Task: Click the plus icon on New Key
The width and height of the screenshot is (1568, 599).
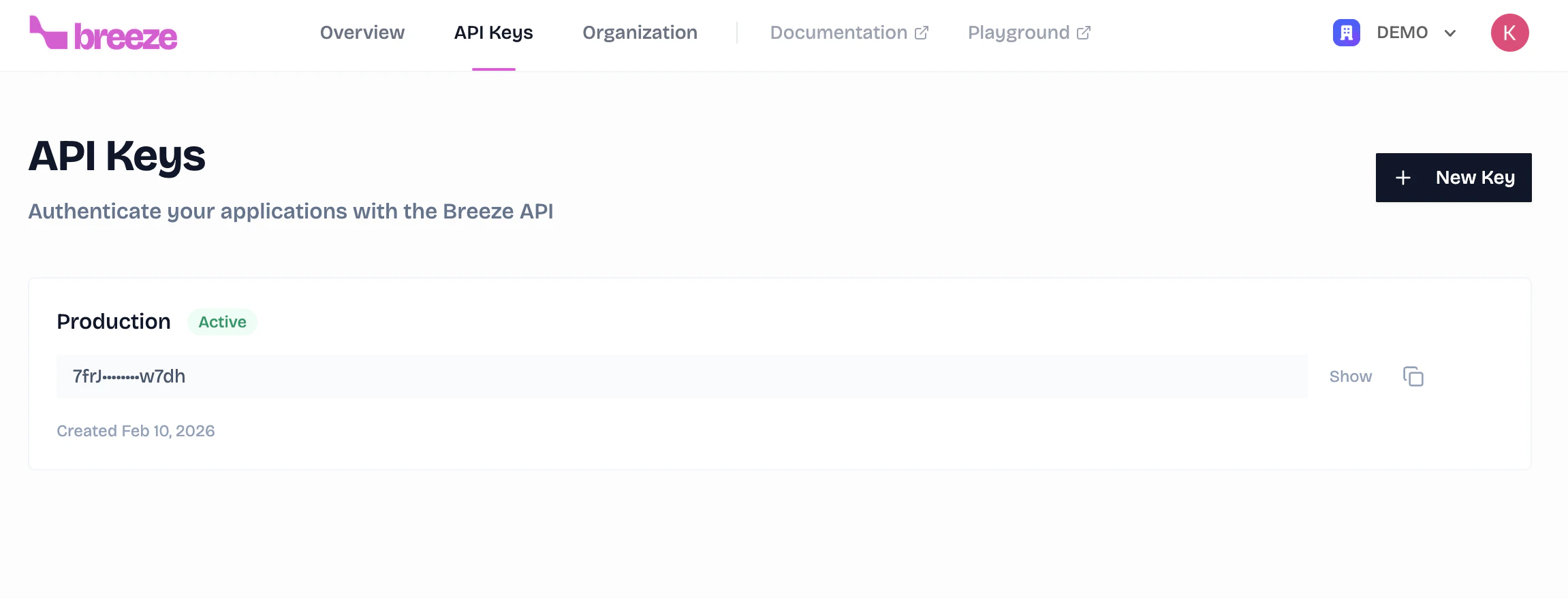Action: [x=1403, y=178]
